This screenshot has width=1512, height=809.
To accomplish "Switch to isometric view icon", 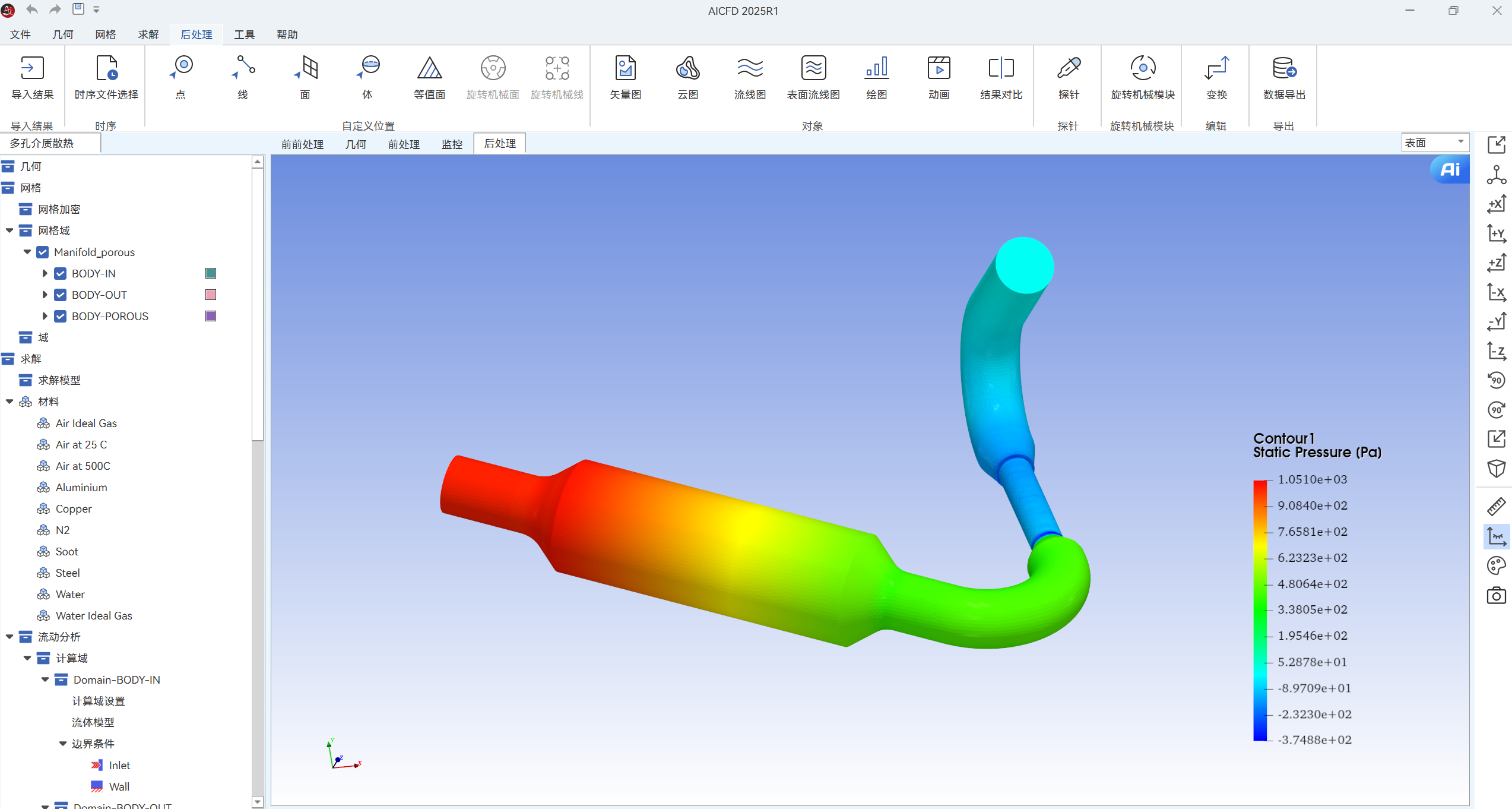I will pos(1497,469).
